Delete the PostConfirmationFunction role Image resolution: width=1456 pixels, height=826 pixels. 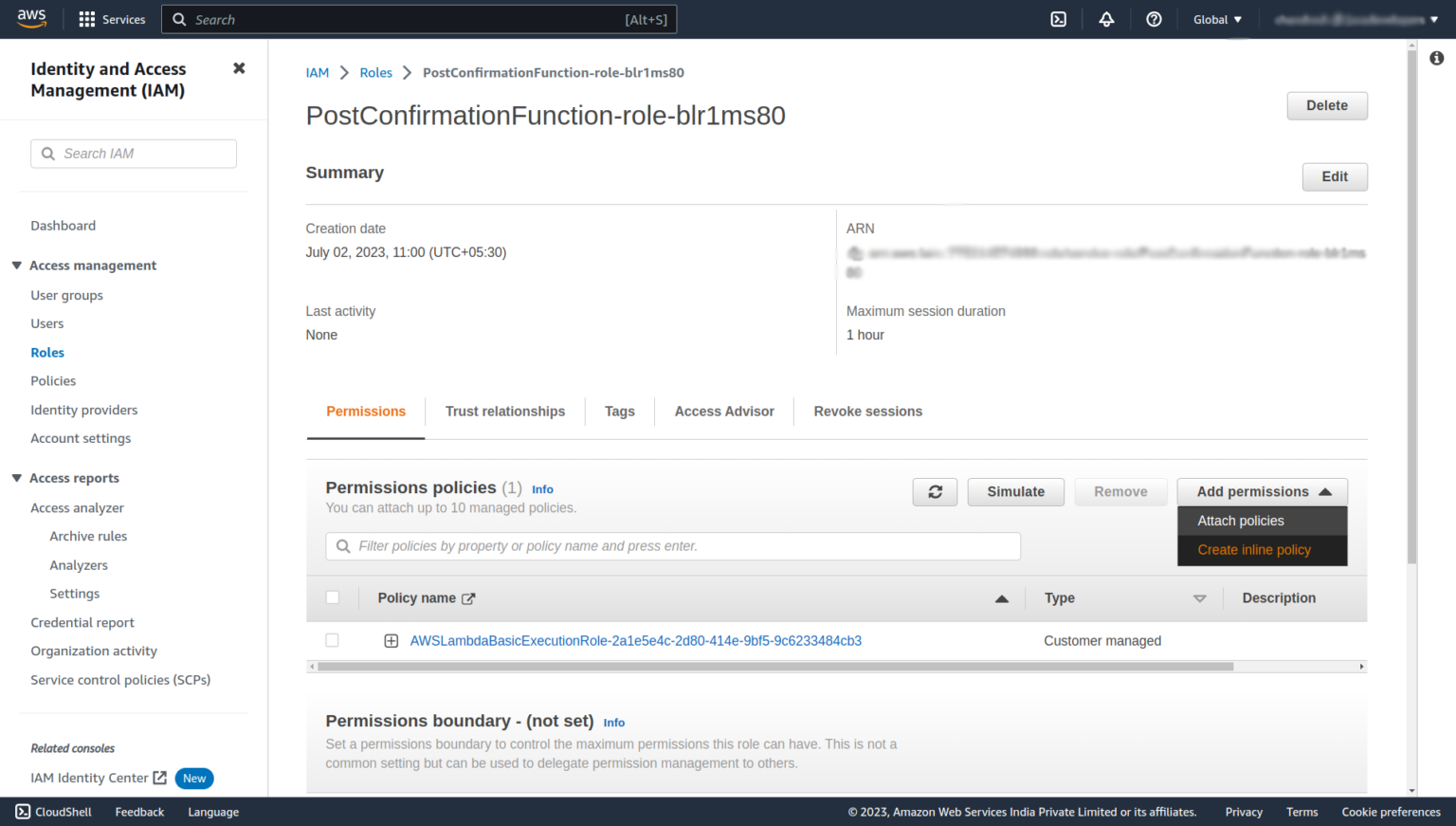1326,105
